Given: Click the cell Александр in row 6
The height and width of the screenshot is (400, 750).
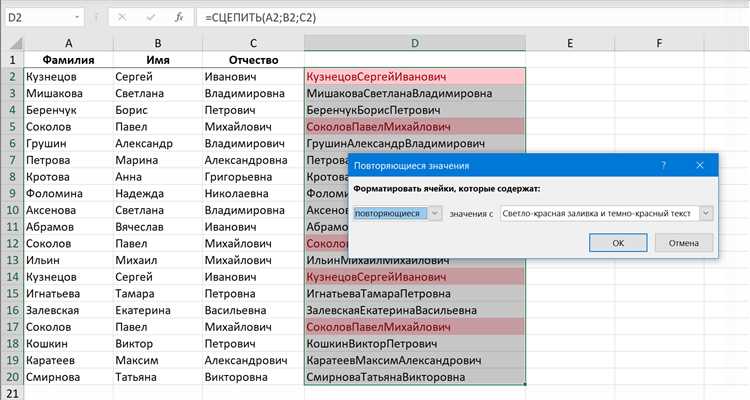Looking at the screenshot, I should [x=158, y=144].
